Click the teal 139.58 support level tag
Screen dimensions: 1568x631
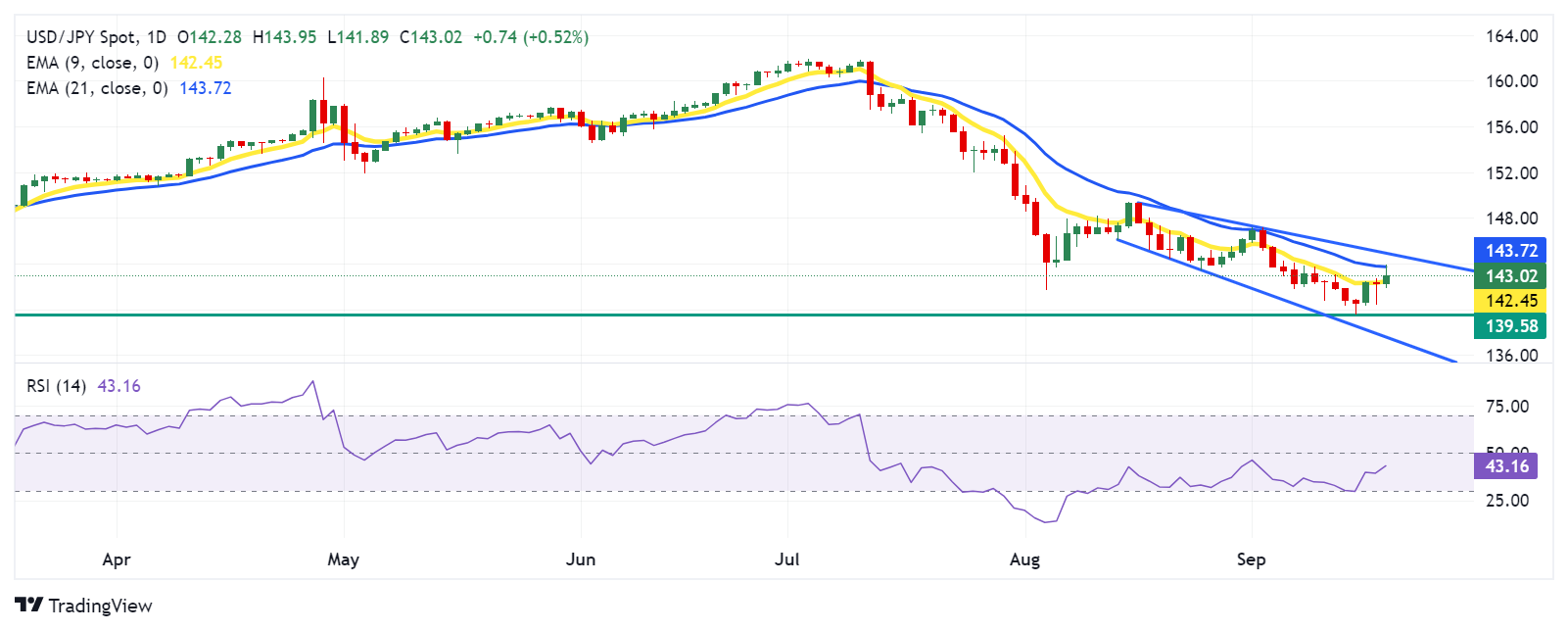tap(1510, 326)
